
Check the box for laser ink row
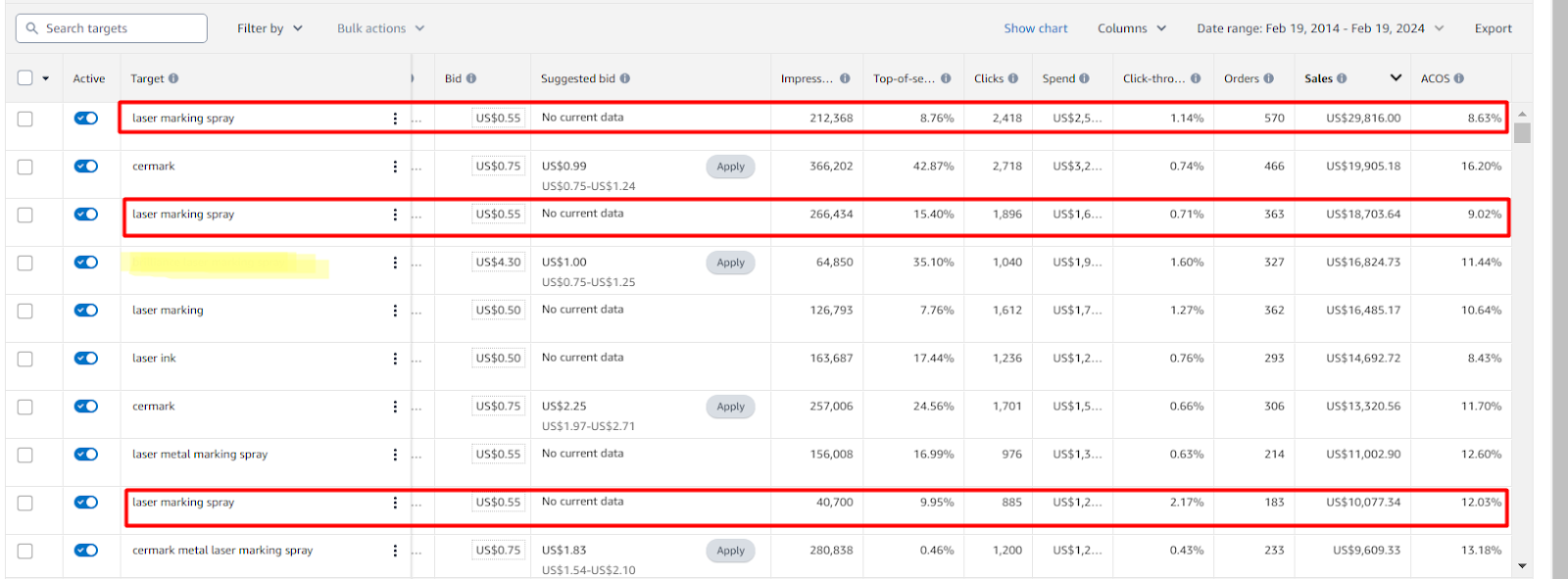coord(25,359)
